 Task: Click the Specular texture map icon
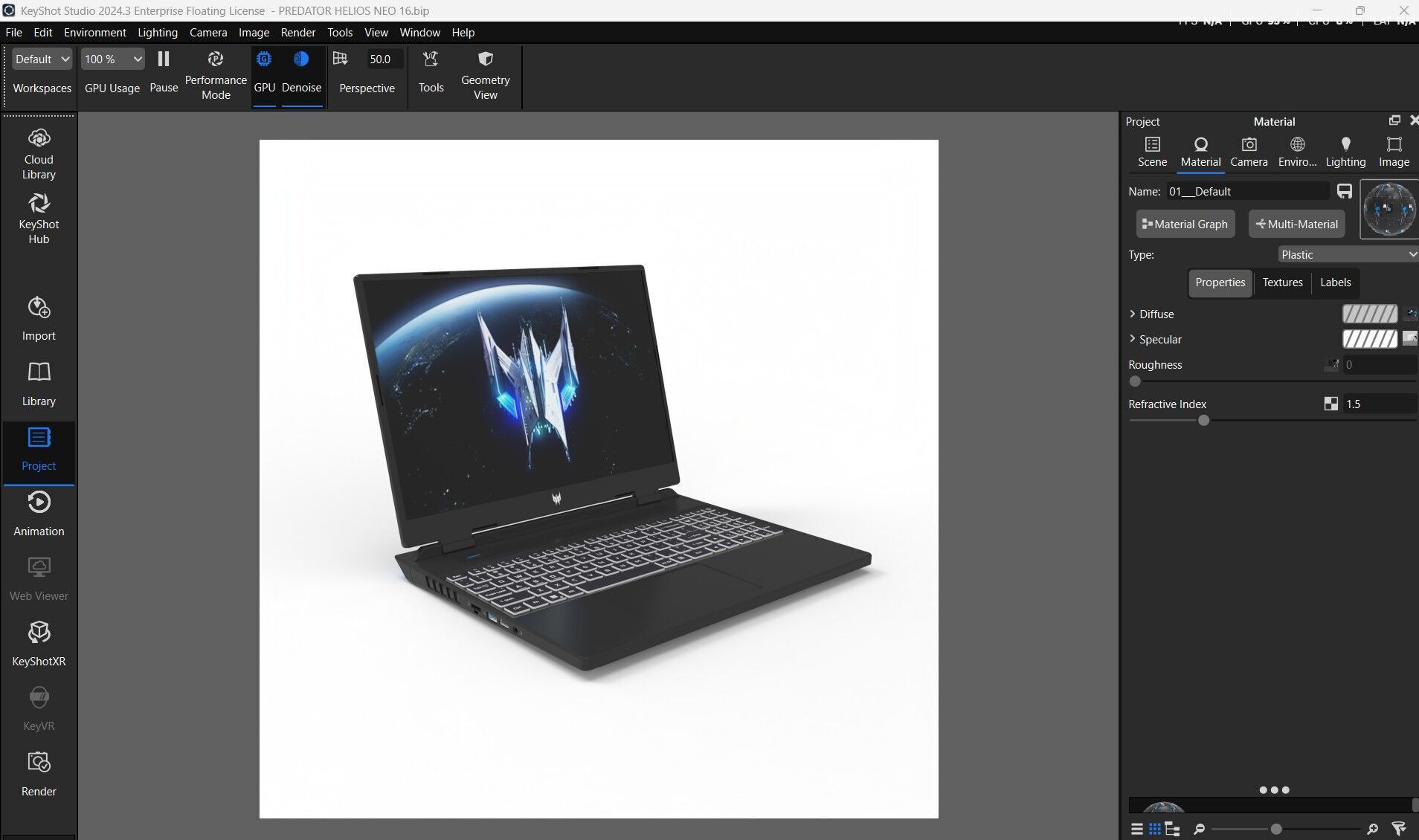tap(1409, 339)
